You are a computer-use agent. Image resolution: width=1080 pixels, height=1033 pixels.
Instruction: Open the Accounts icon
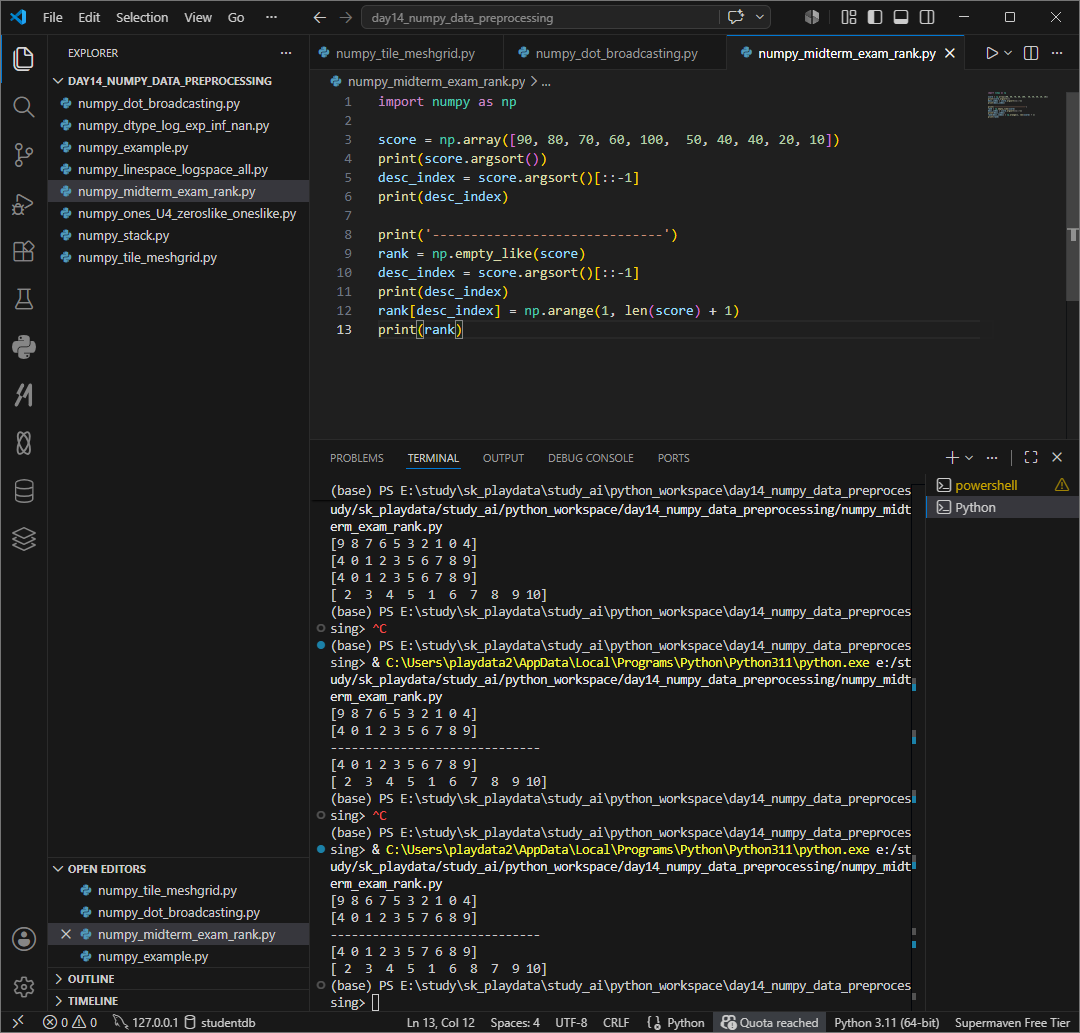click(x=23, y=939)
